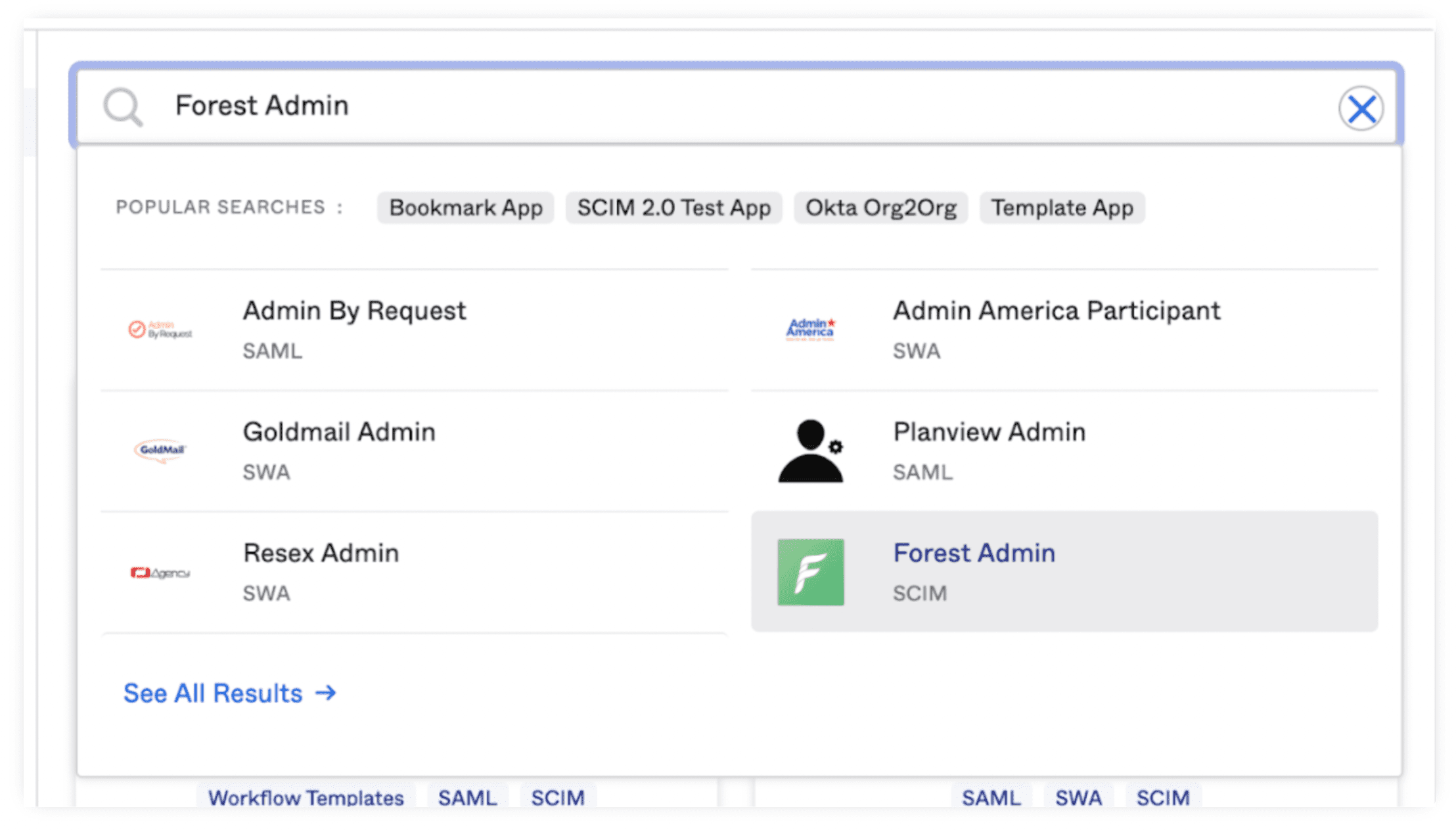Pick the Template App popular search

tap(1062, 208)
